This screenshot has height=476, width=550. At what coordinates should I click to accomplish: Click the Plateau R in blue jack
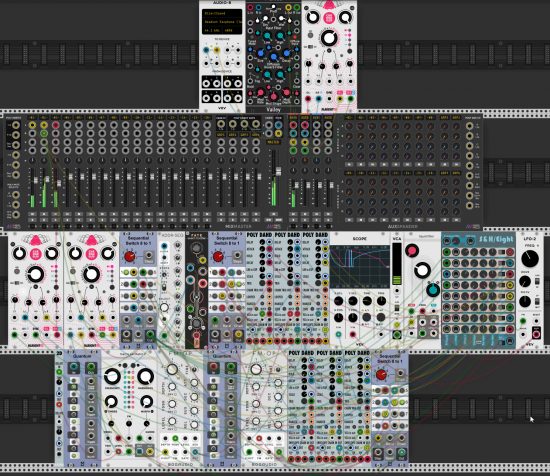tap(259, 7)
